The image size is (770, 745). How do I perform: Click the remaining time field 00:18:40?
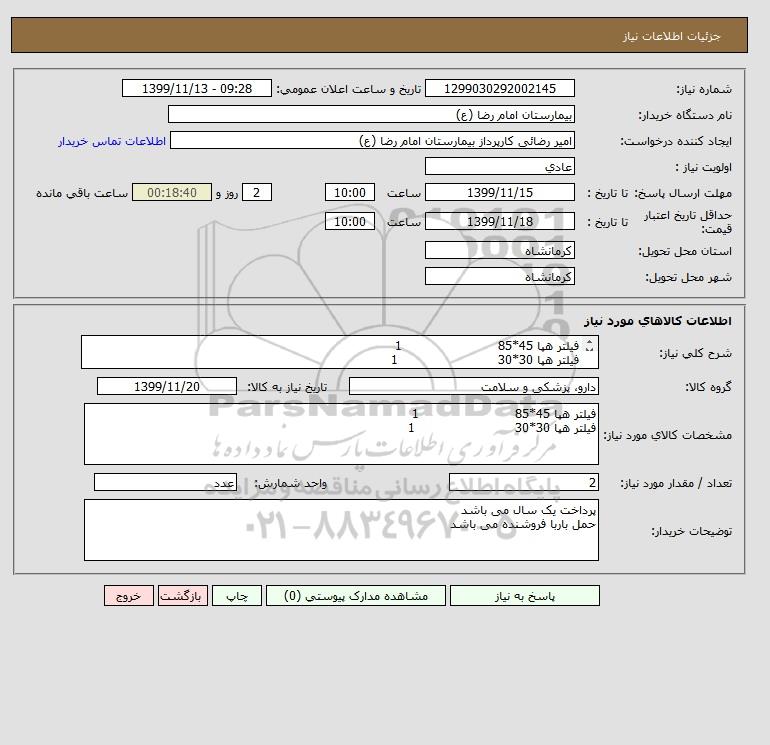click(x=172, y=193)
